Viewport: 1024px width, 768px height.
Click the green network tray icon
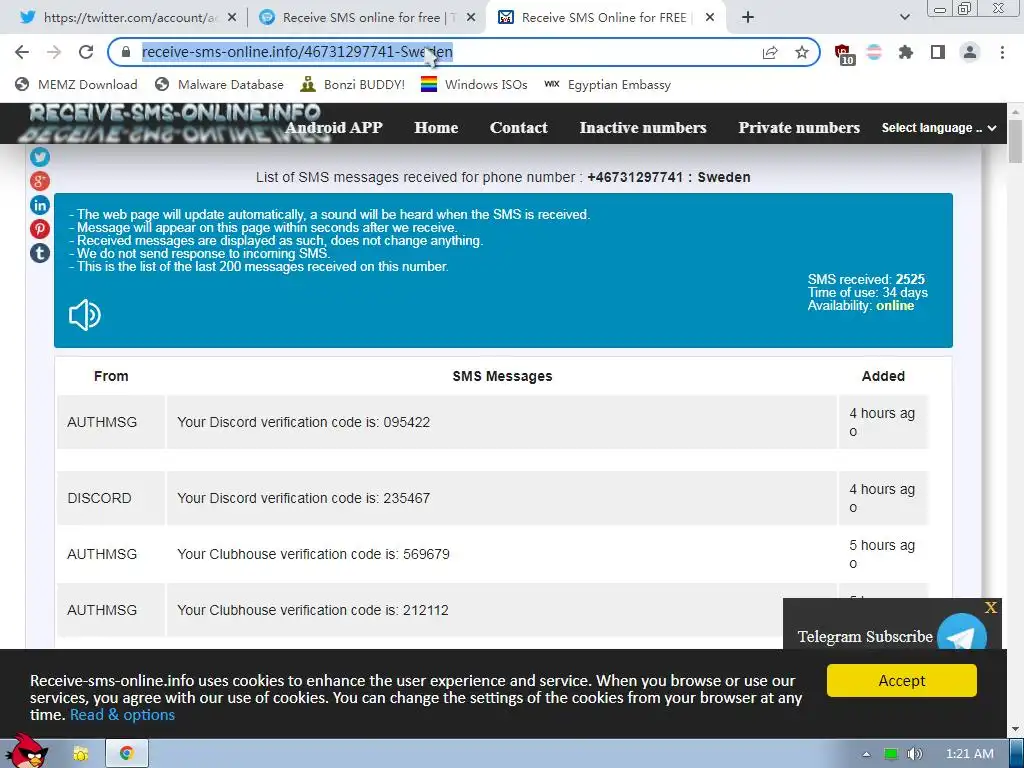pyautogui.click(x=891, y=754)
